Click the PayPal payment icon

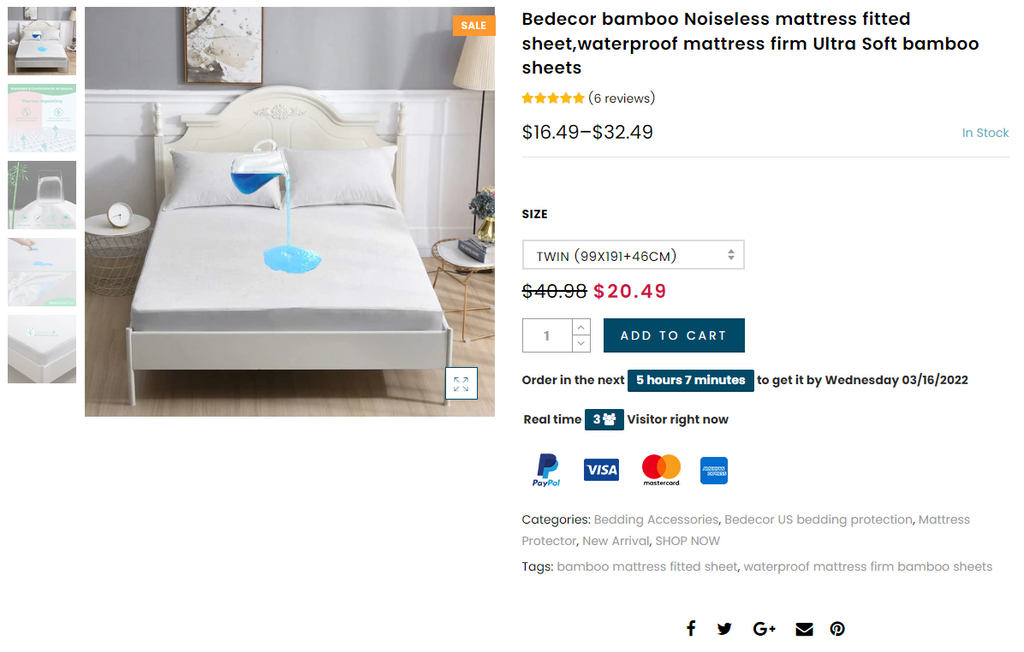click(x=546, y=470)
